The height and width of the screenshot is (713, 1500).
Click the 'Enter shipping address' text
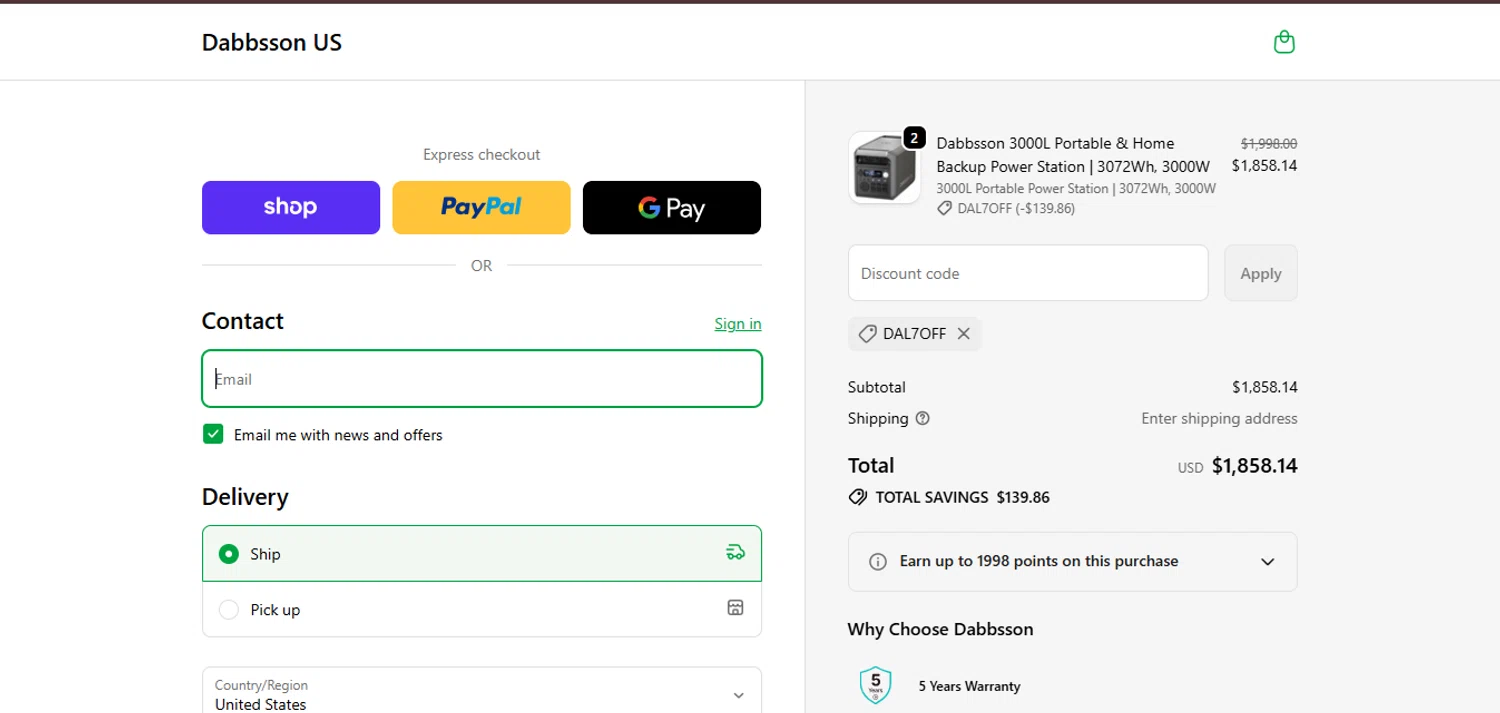1219,418
